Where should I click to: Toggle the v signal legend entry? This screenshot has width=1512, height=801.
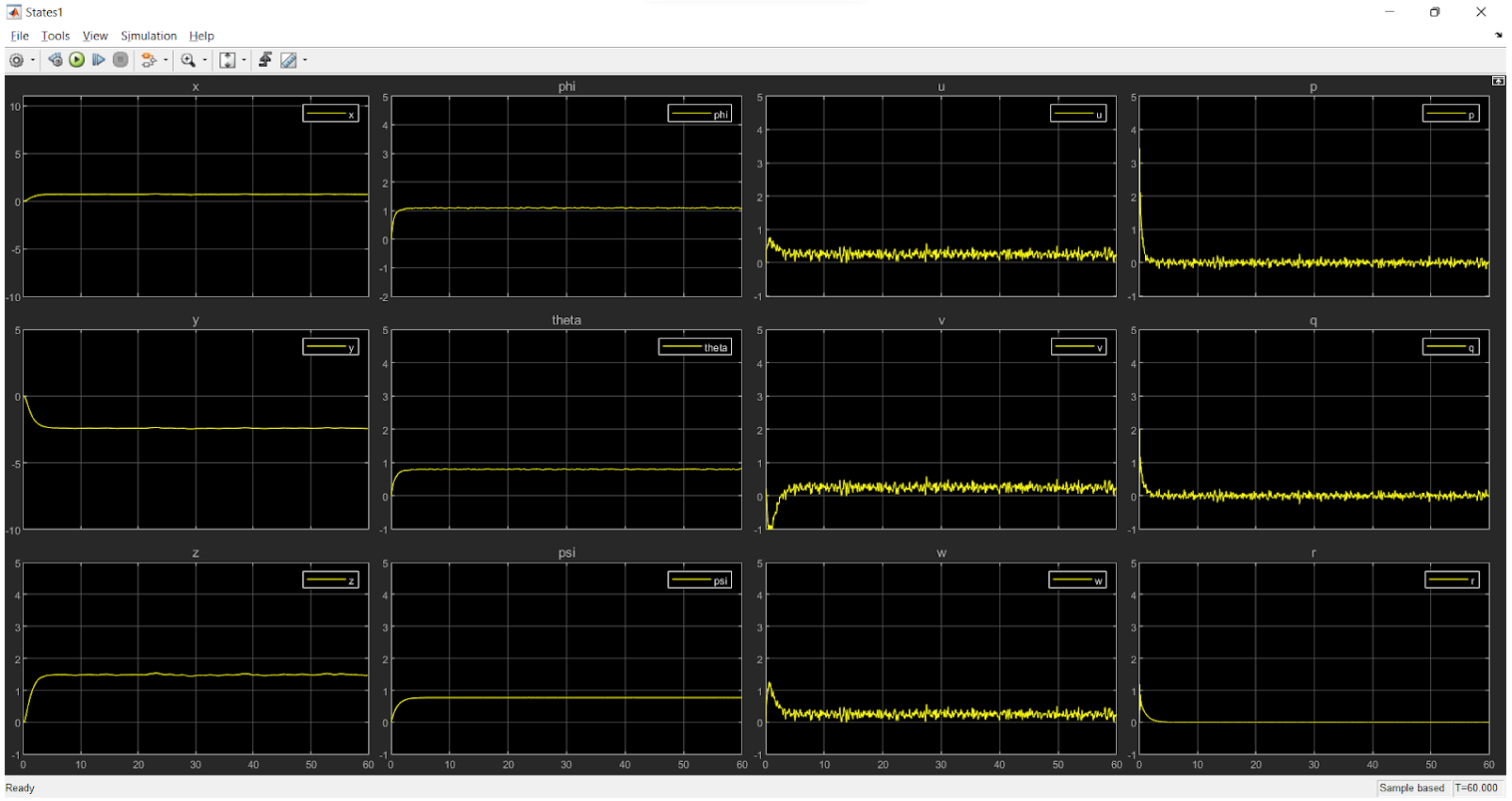(x=1079, y=347)
